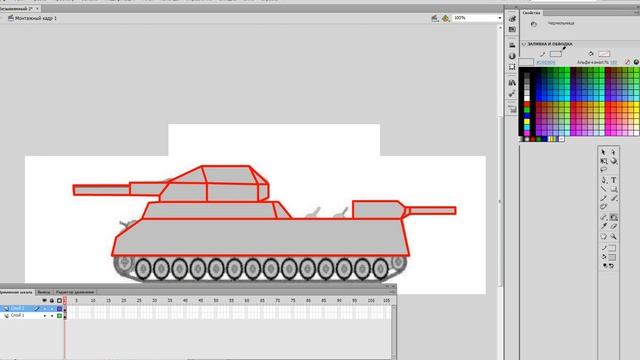
Task: Open the fill color picker in properties
Action: point(604,54)
